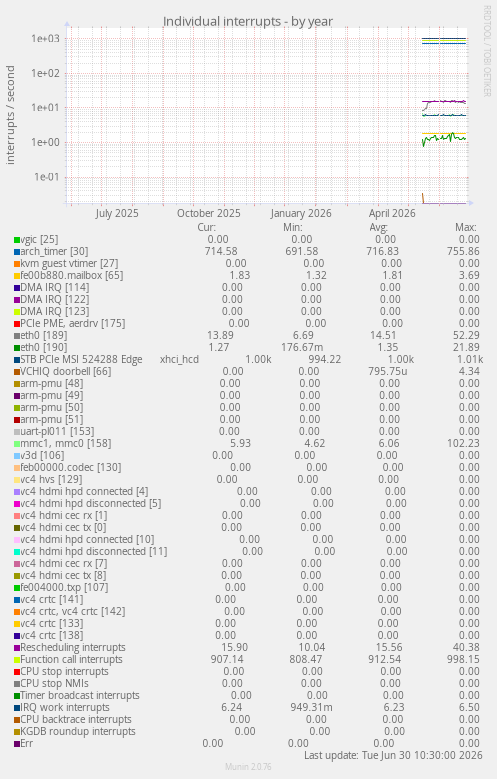Click the '1e+03' y-axis label

tap(45, 38)
